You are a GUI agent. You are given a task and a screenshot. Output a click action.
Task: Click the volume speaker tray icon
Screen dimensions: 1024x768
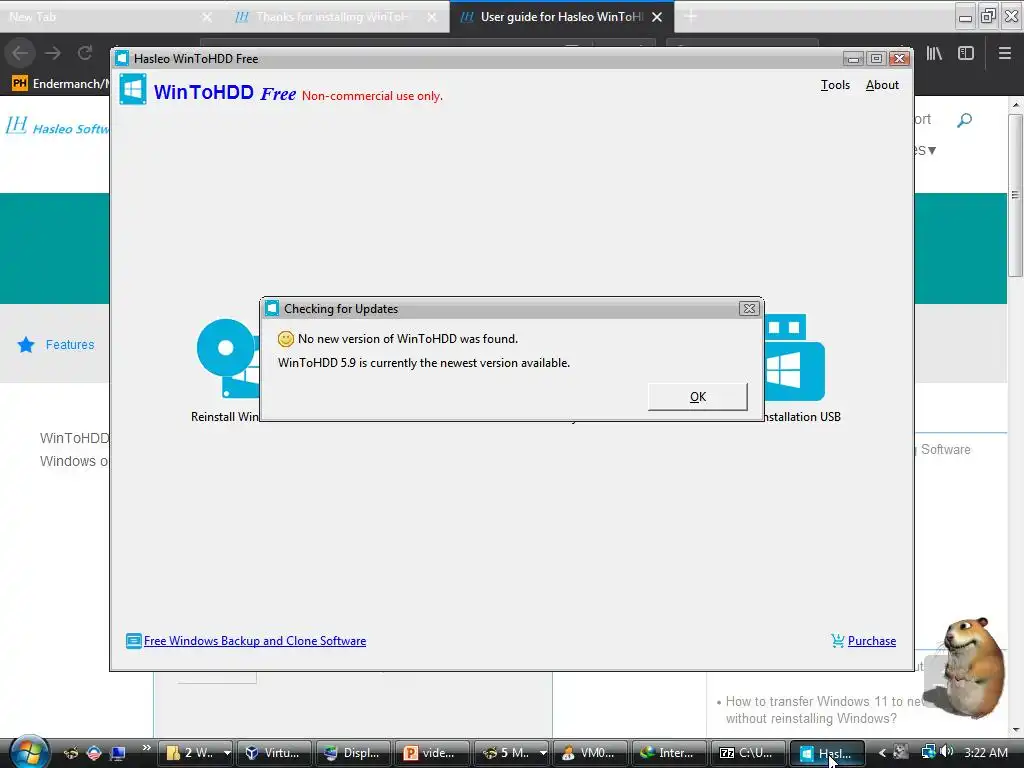click(x=948, y=752)
